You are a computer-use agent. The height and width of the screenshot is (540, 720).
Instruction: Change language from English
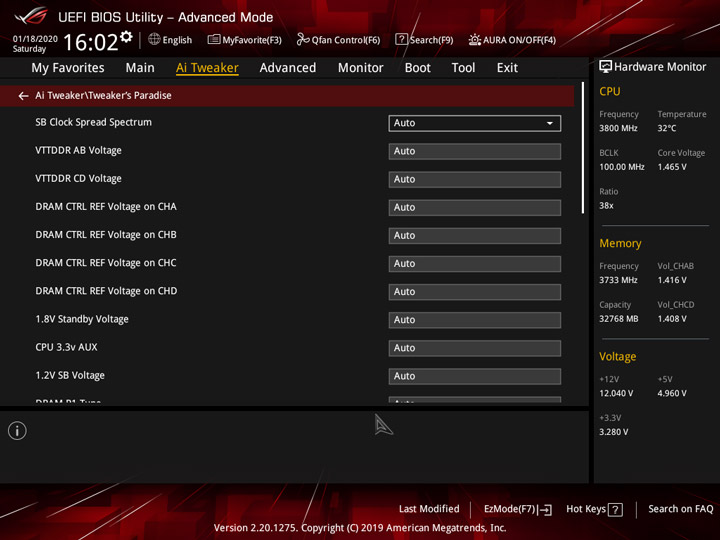[177, 40]
